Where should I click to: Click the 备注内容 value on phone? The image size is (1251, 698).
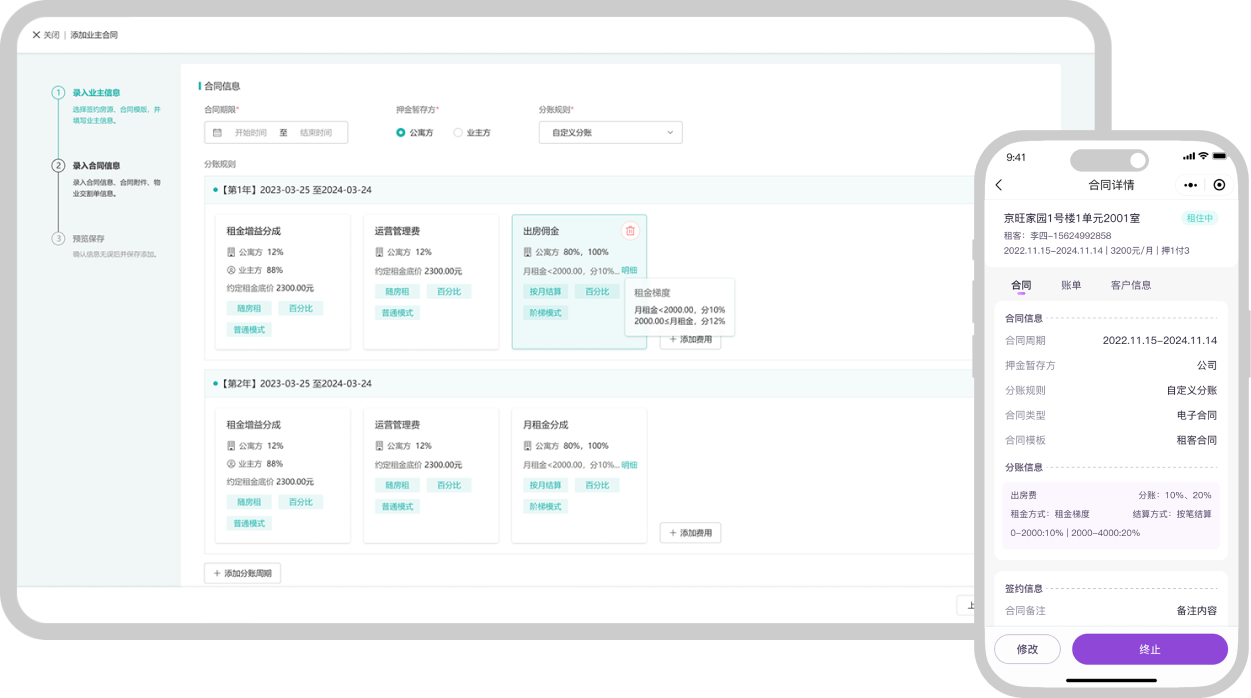pyautogui.click(x=1197, y=611)
